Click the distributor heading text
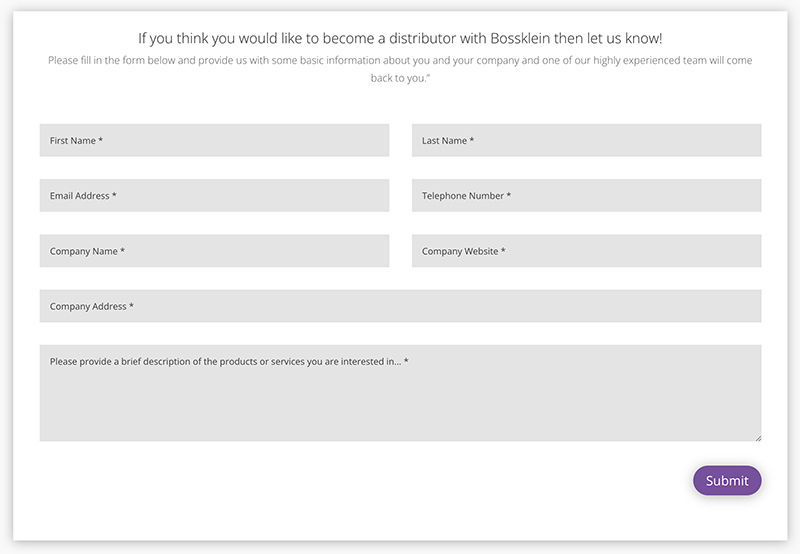This screenshot has height=554, width=800. [400, 38]
